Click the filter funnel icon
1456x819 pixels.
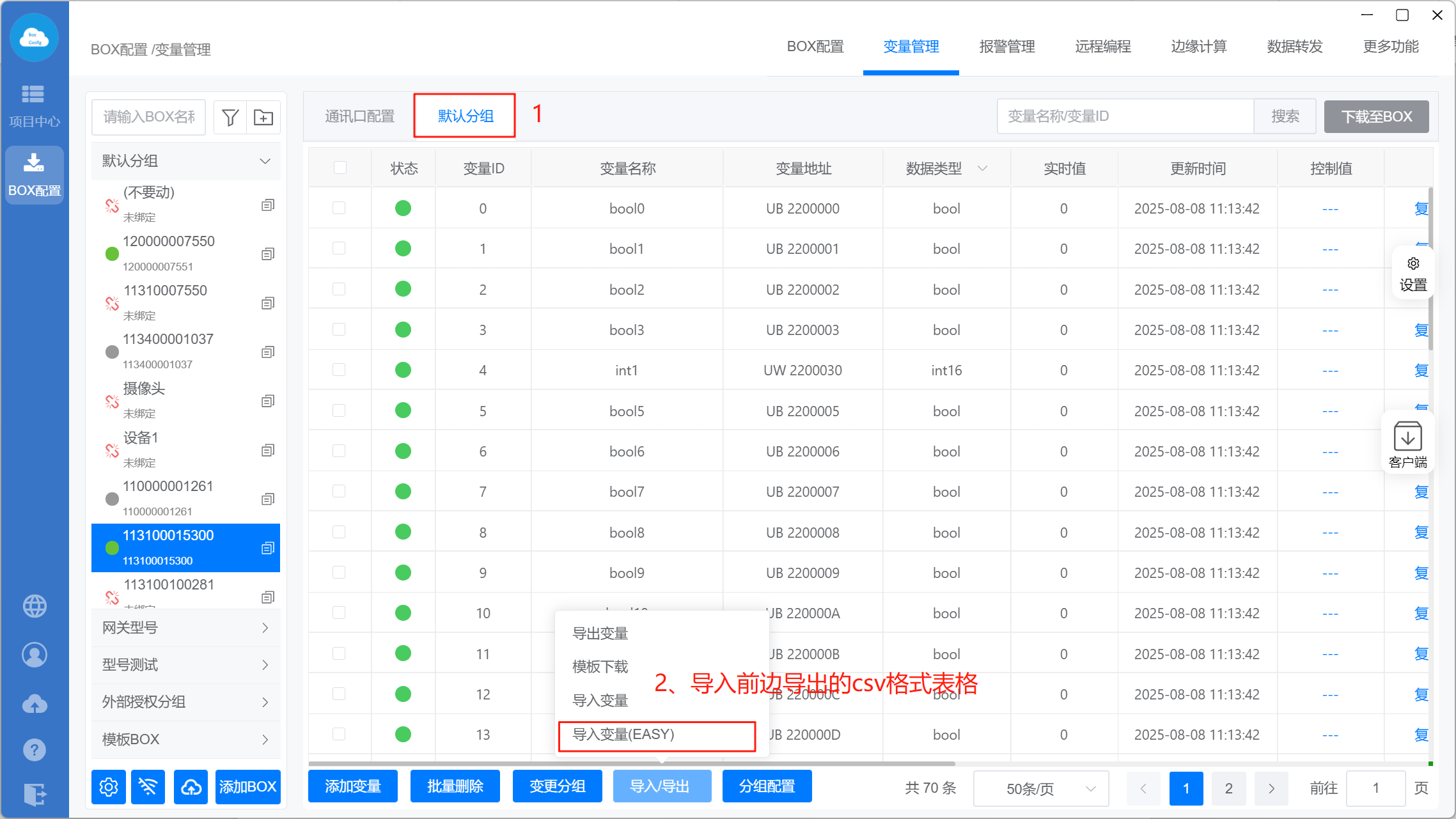(x=230, y=117)
